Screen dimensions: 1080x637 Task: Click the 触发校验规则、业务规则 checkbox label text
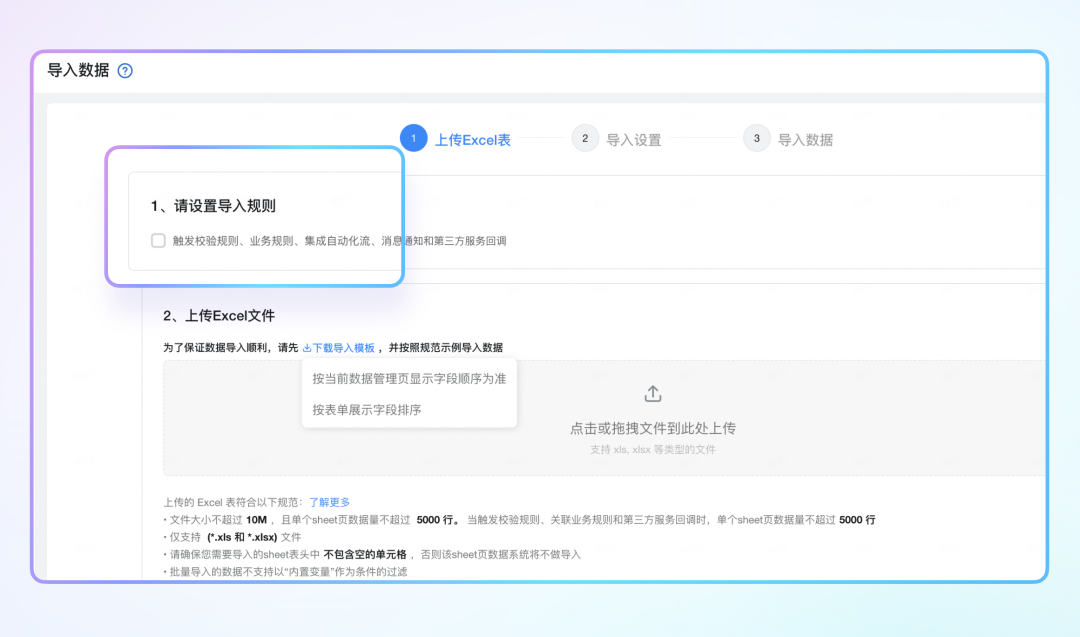pos(340,241)
